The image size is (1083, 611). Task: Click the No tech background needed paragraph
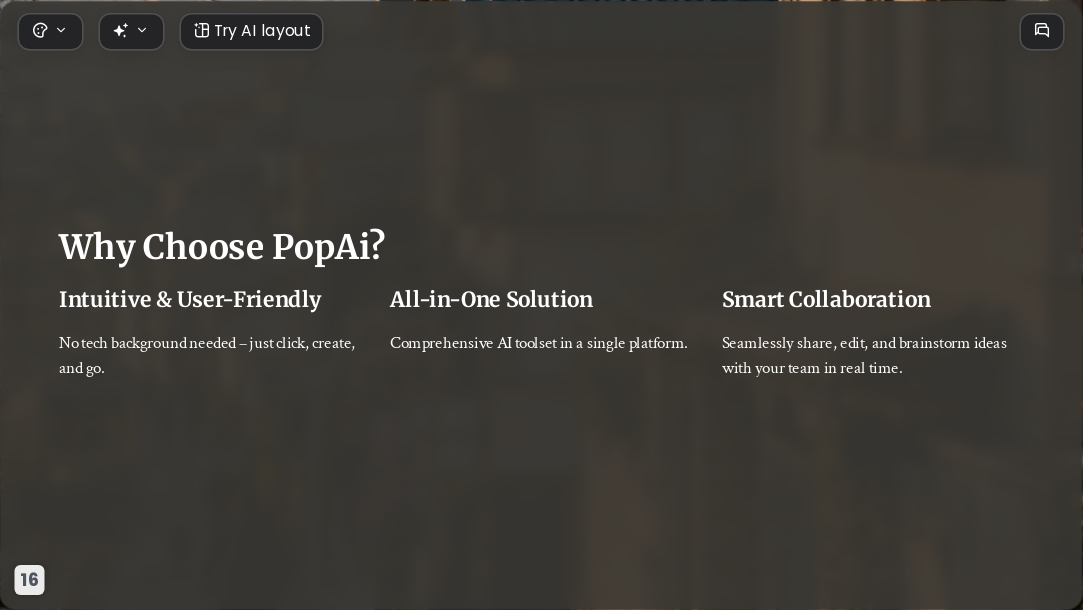(207, 356)
